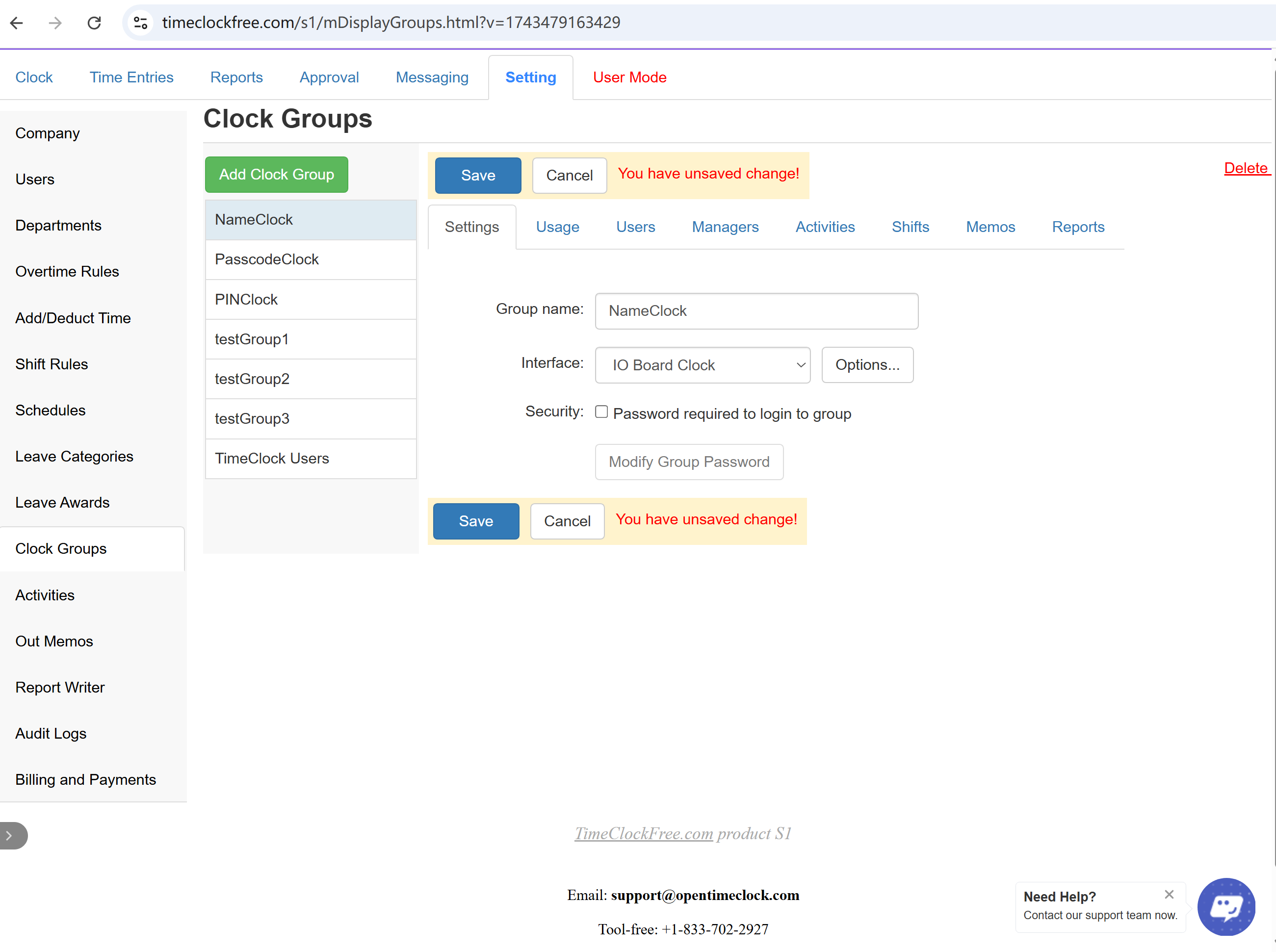Select PasscodeClock group

pos(311,259)
